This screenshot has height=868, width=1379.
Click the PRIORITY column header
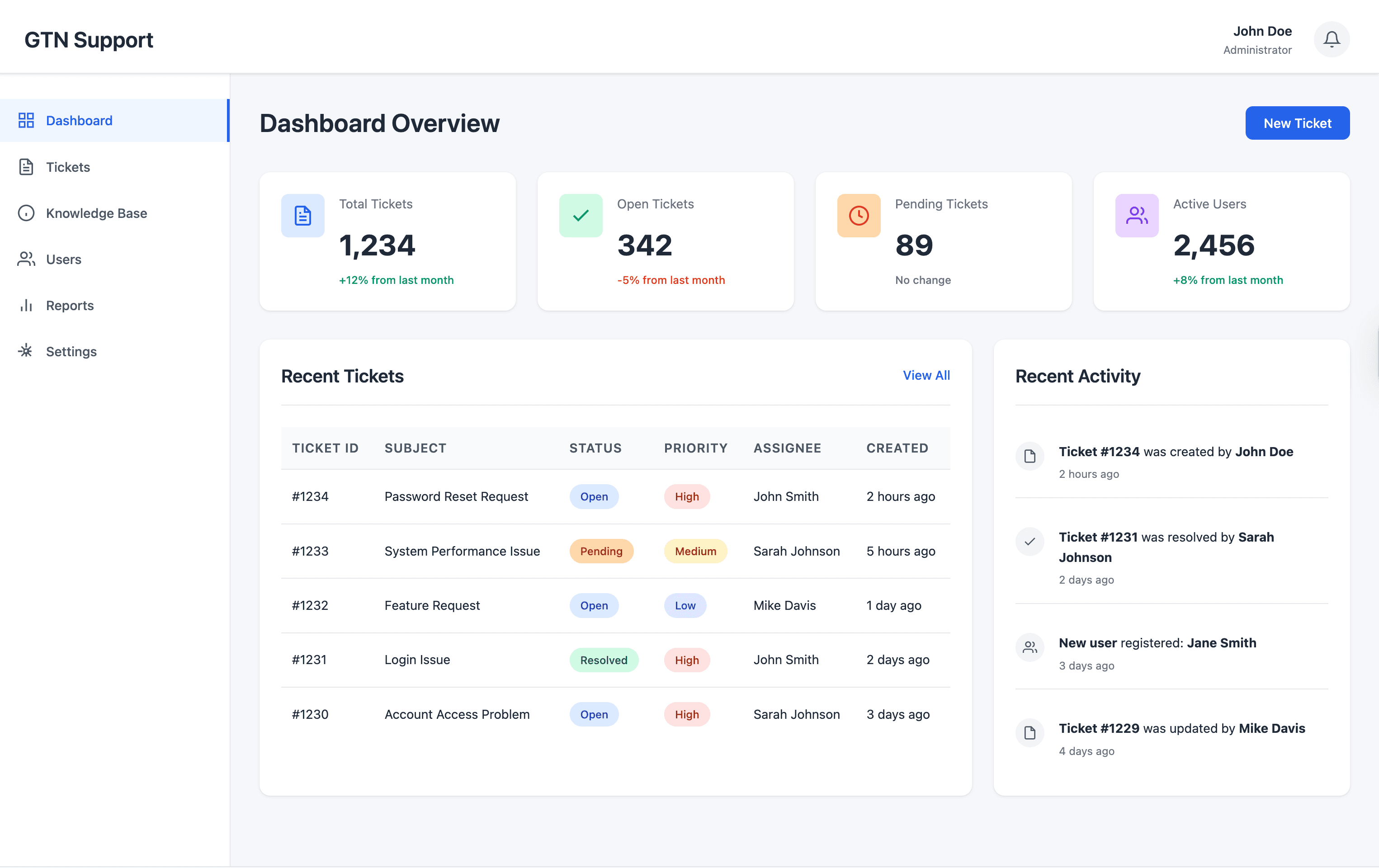coord(695,448)
